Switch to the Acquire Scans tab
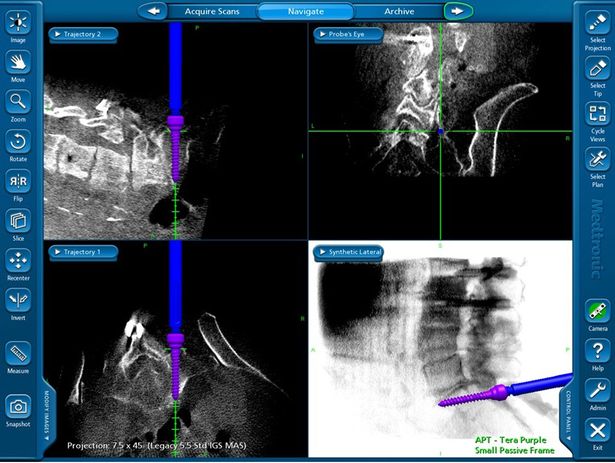 tap(212, 11)
